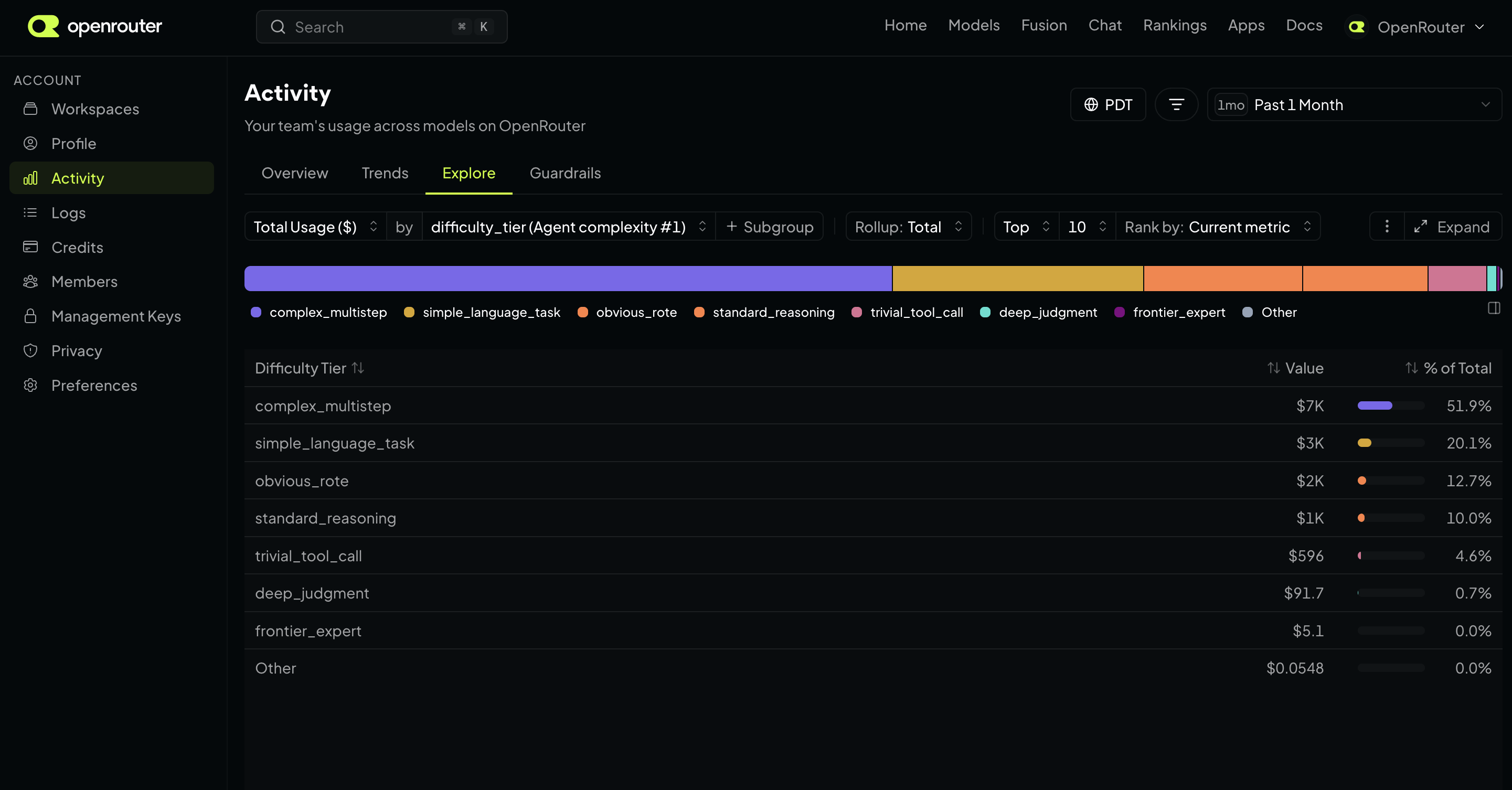Open the Credits page
Screen dimensions: 1512x790
tap(112, 248)
